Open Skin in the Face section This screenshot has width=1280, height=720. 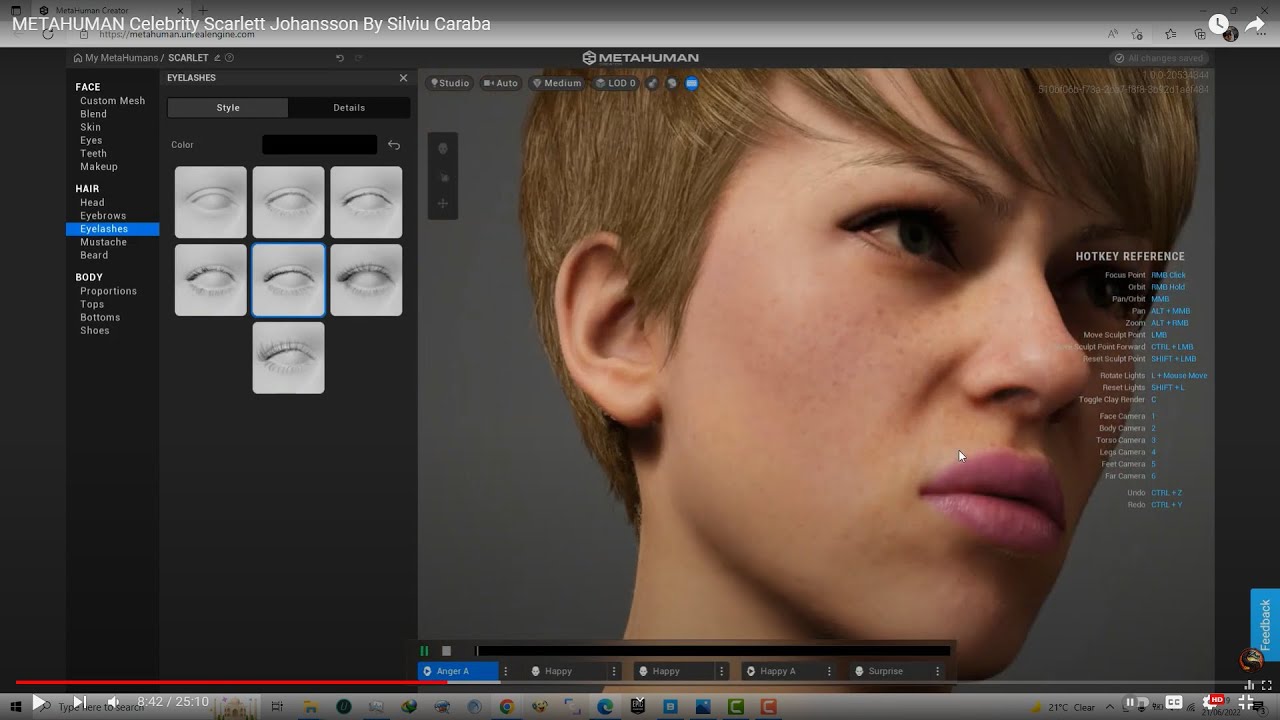pyautogui.click(x=90, y=127)
